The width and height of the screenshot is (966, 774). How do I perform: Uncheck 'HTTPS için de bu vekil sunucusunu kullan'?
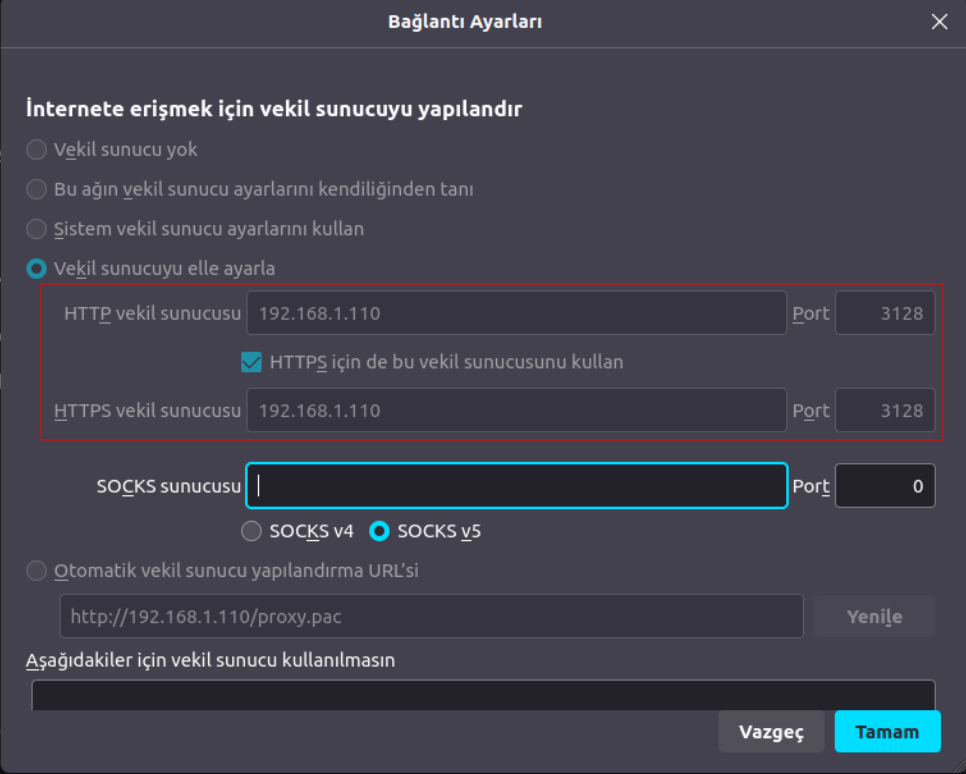(252, 362)
